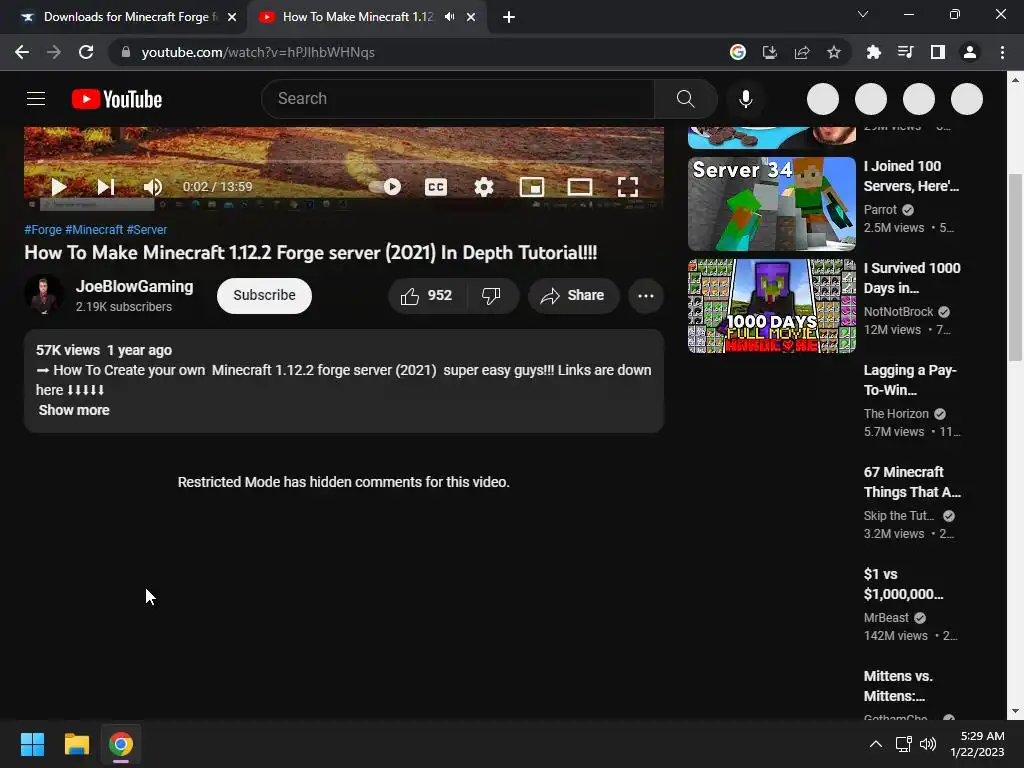Reload the current page
1024x768 pixels.
(x=86, y=52)
